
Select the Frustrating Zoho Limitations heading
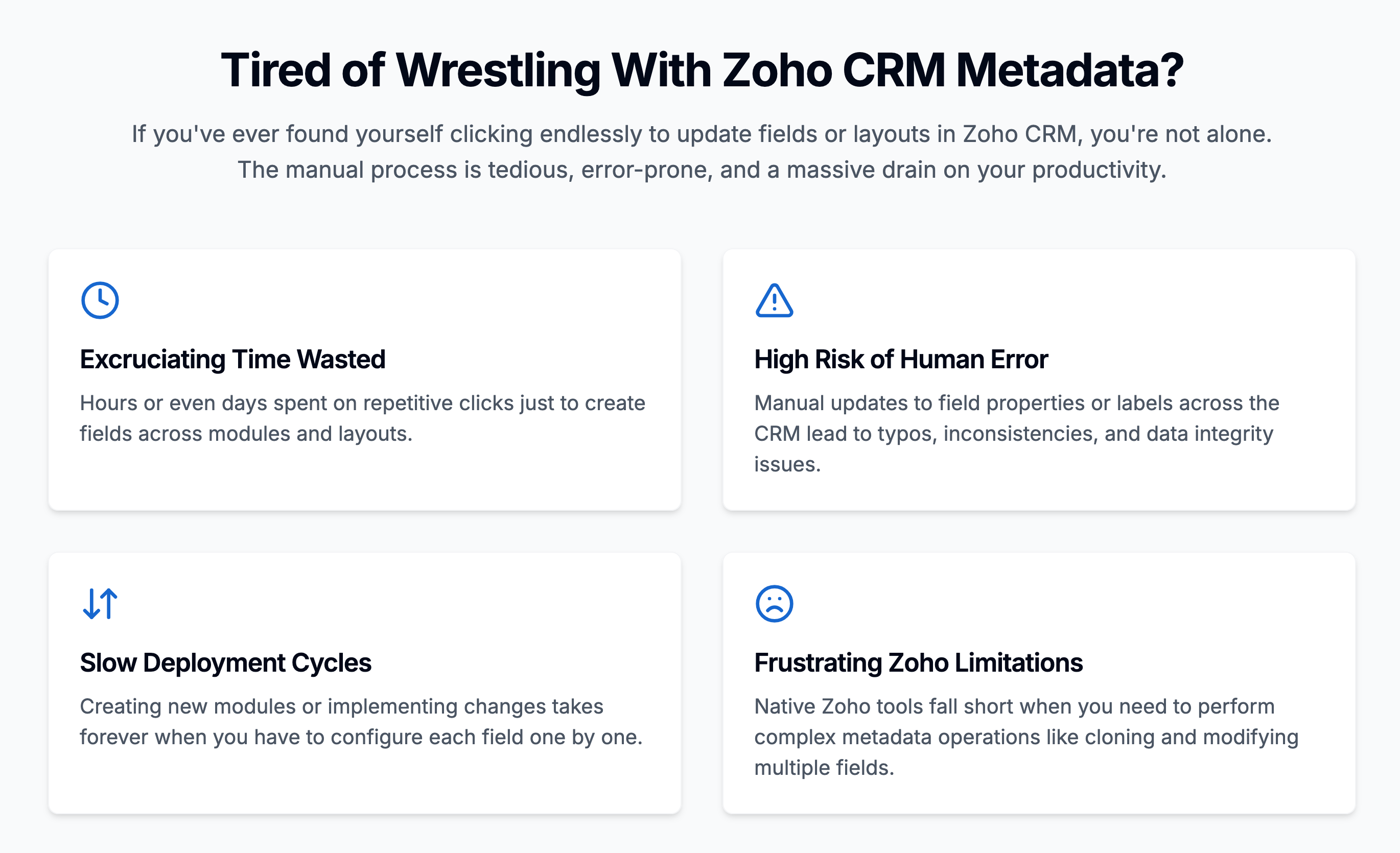tap(918, 663)
